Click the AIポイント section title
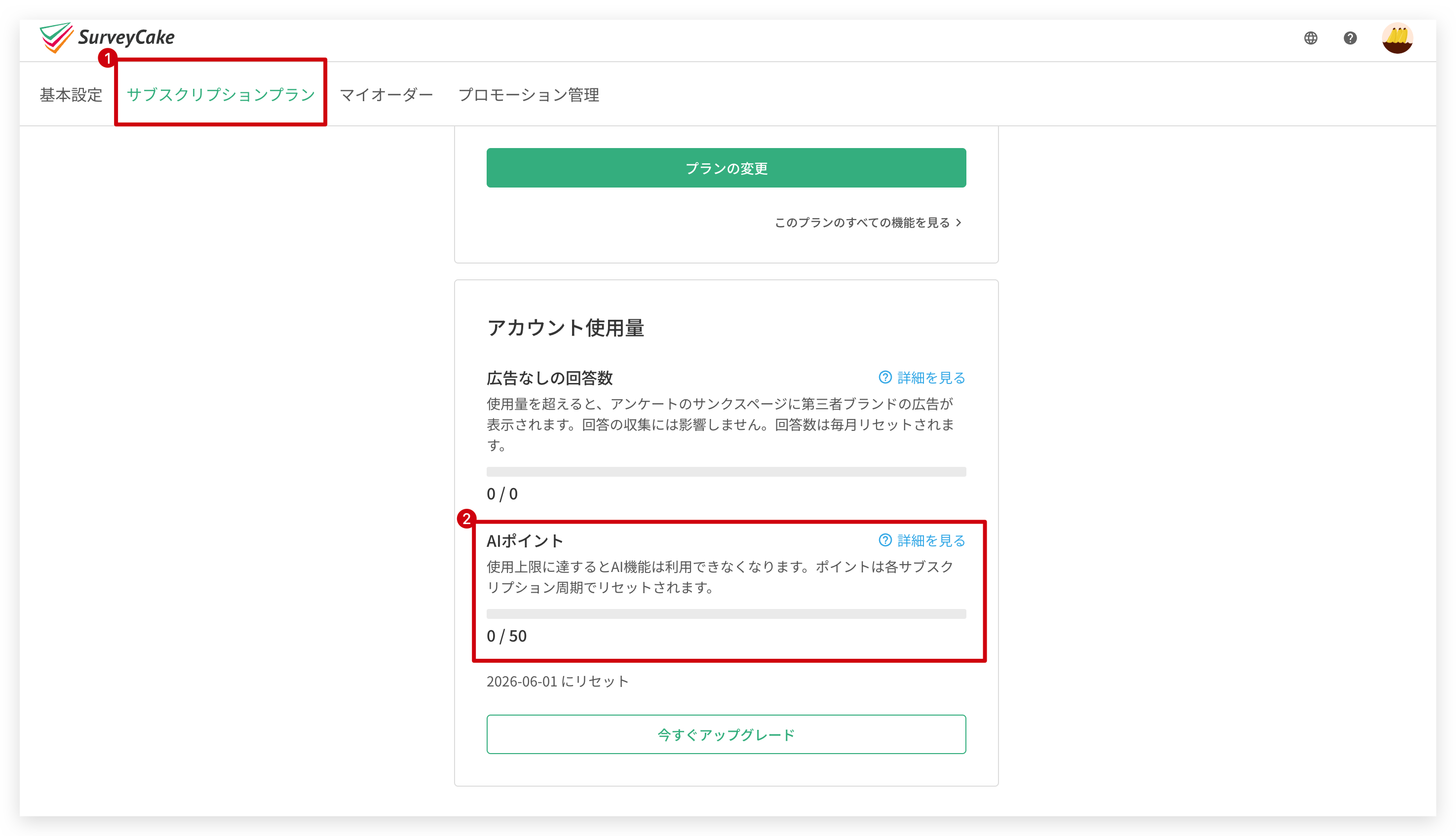The height and width of the screenshot is (836, 1456). pyautogui.click(x=525, y=540)
